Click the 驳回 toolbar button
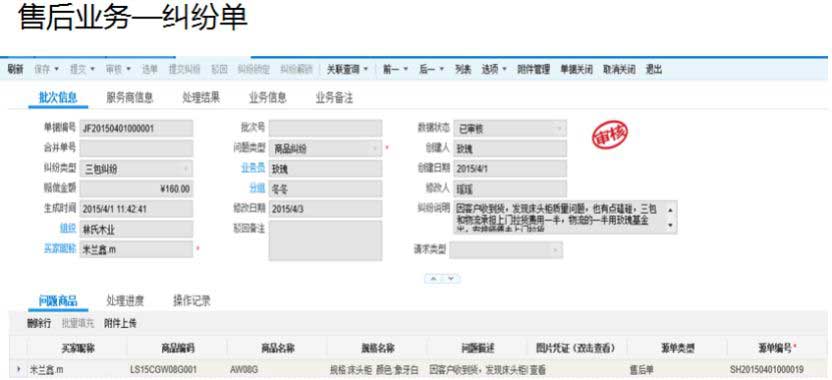Viewport: 832px width, 380px height. (219, 69)
